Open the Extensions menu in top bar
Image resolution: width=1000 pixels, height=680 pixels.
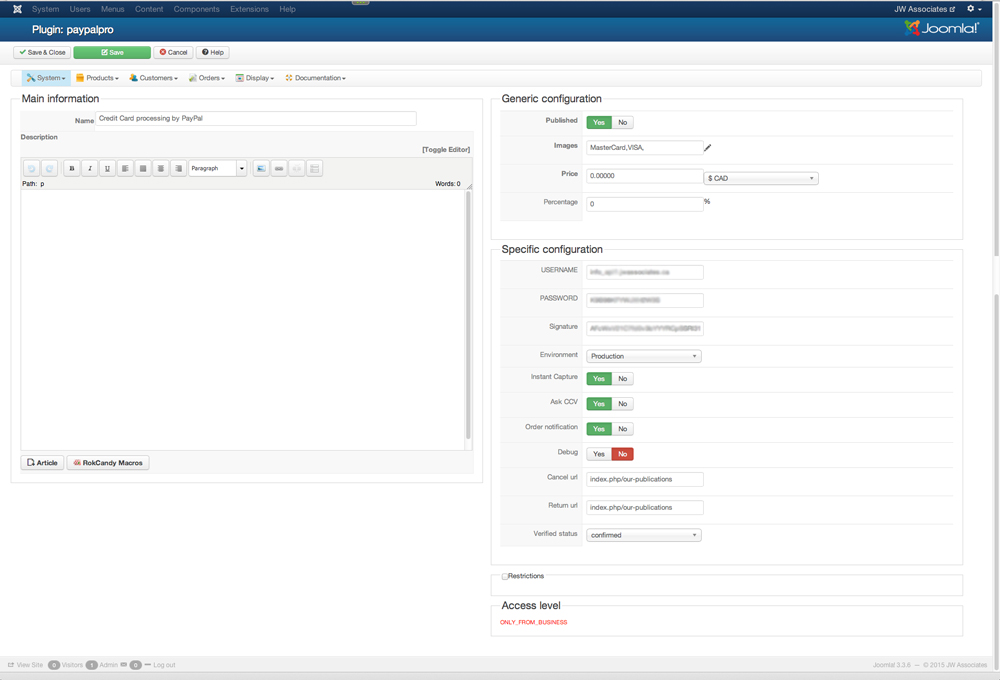pos(249,9)
